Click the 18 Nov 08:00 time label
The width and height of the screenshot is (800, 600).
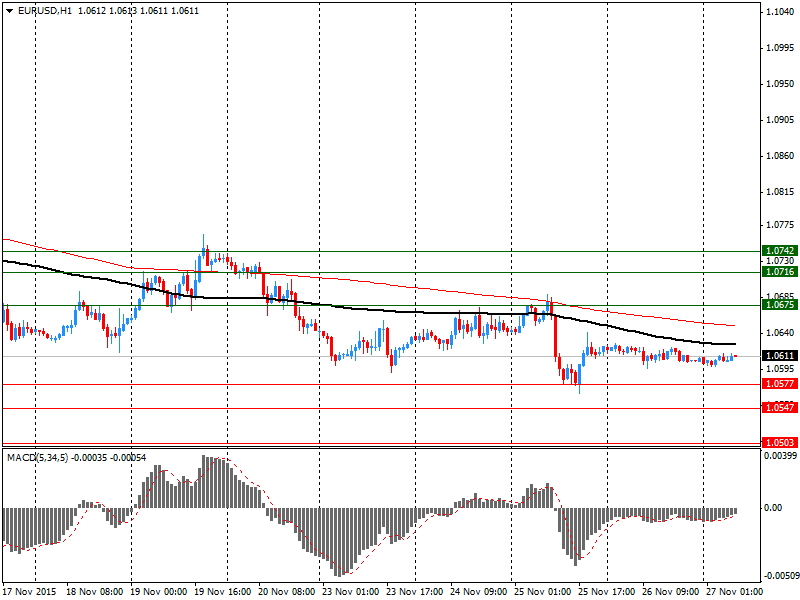(x=94, y=592)
